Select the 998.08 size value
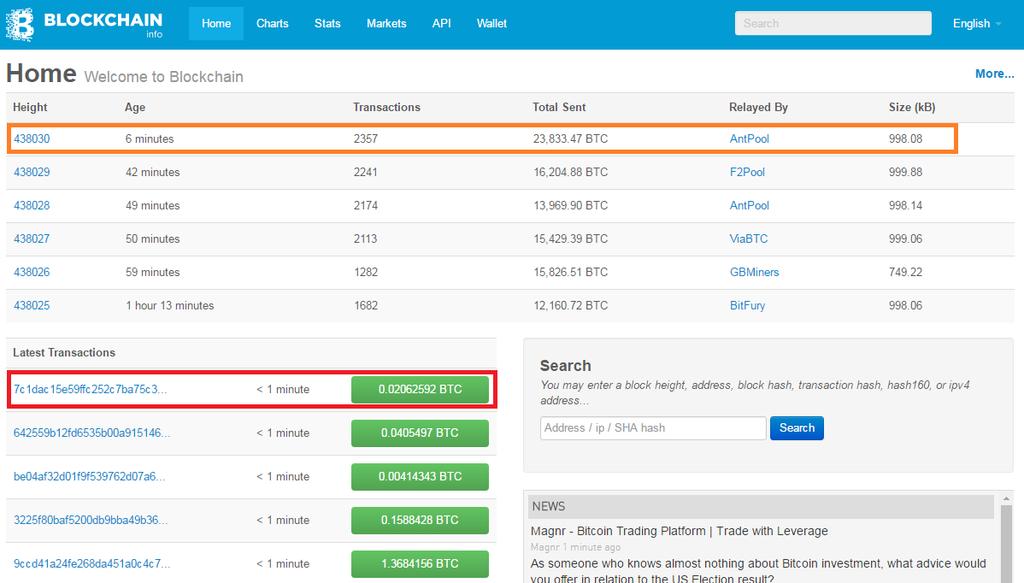 905,138
